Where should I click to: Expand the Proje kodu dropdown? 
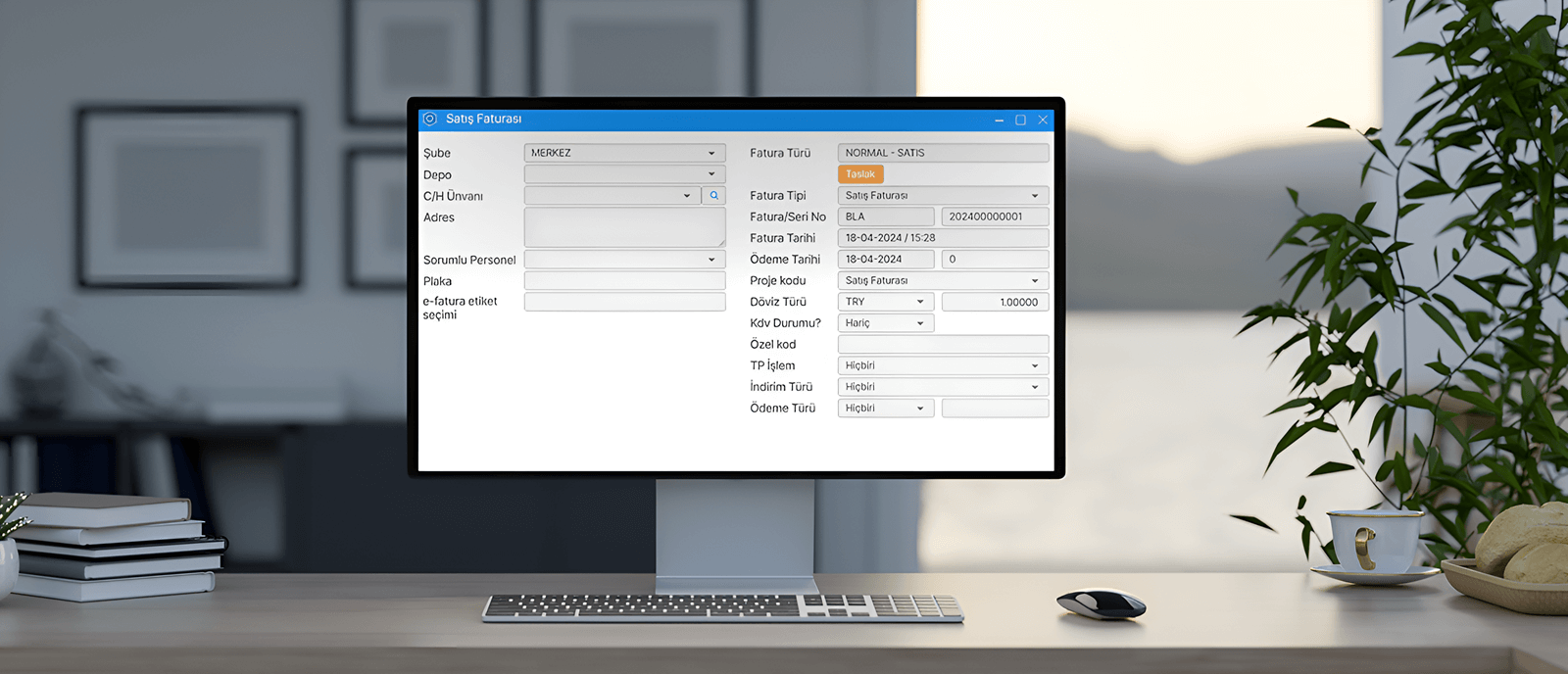[943, 280]
